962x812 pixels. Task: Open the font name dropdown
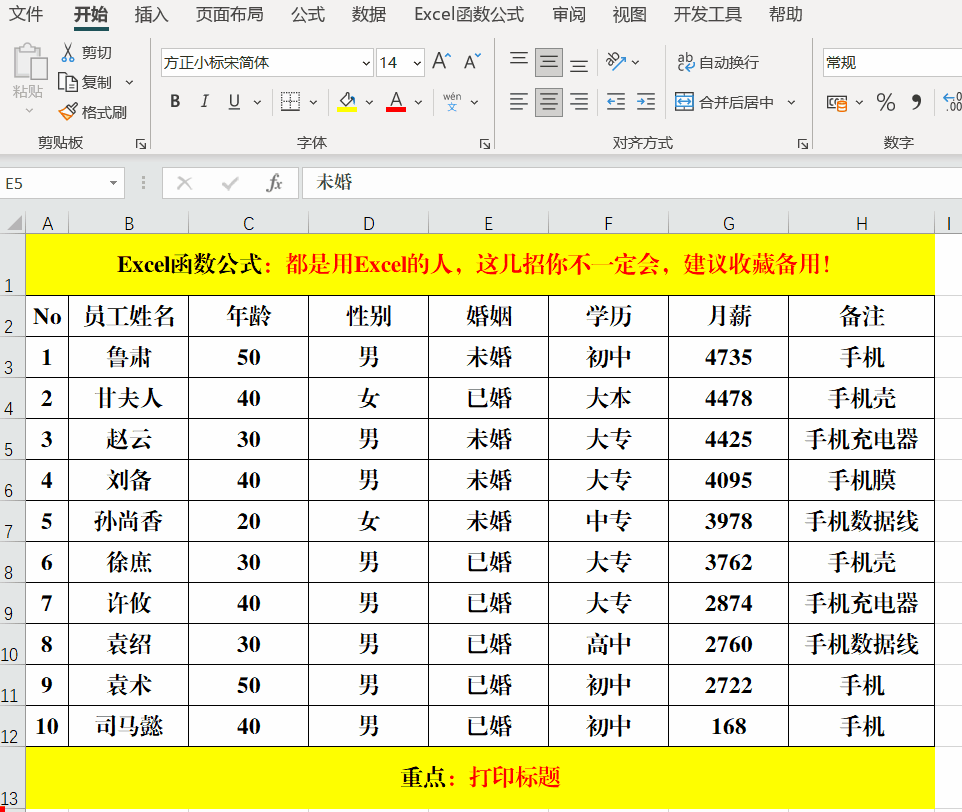[x=366, y=63]
